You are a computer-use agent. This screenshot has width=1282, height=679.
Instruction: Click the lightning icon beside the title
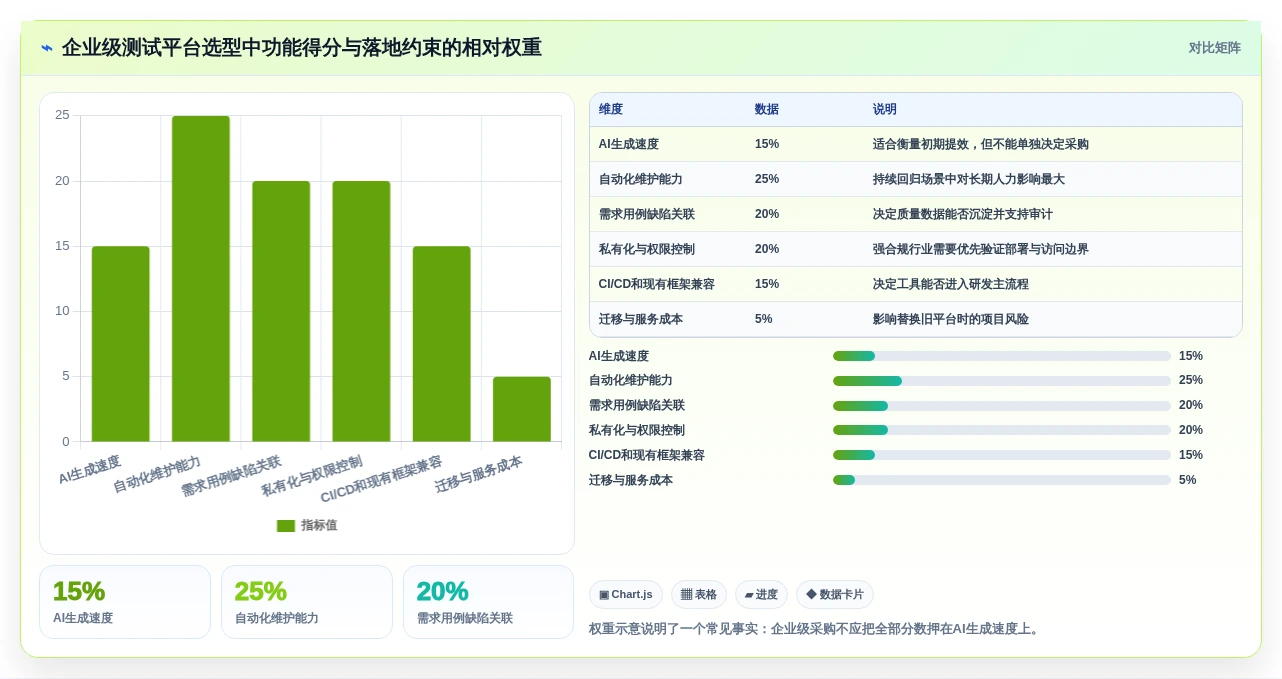coord(47,48)
